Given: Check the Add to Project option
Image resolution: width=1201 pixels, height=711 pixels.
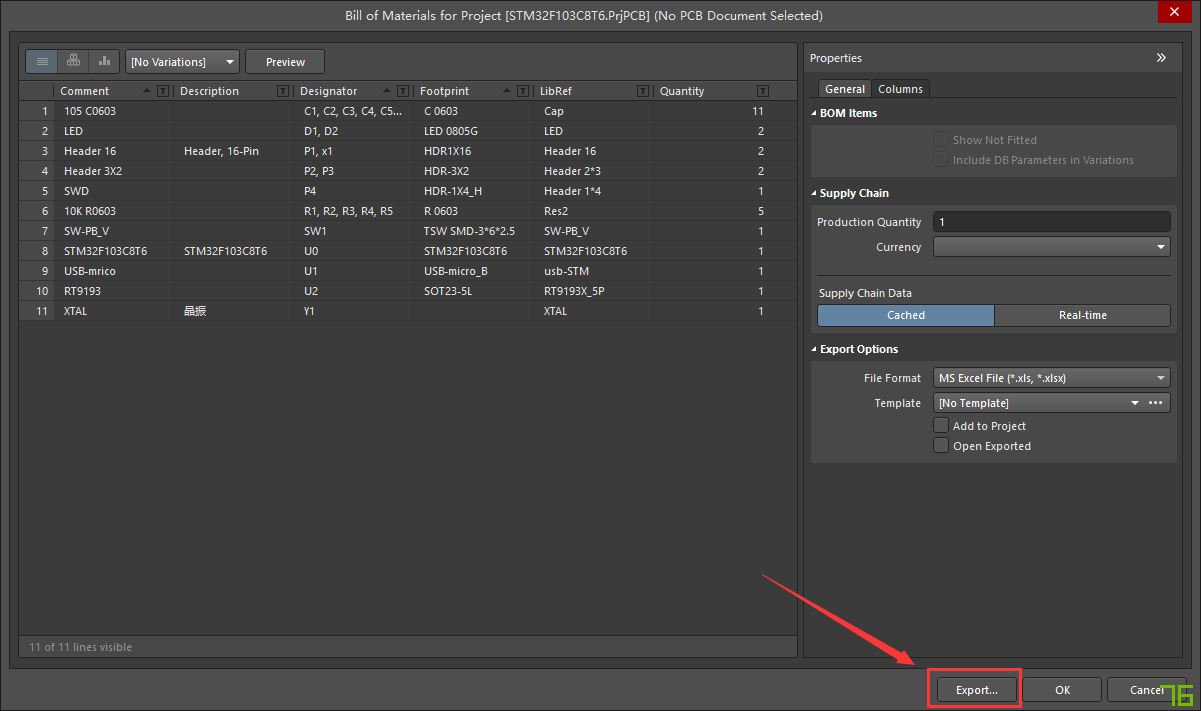Looking at the screenshot, I should [x=940, y=426].
